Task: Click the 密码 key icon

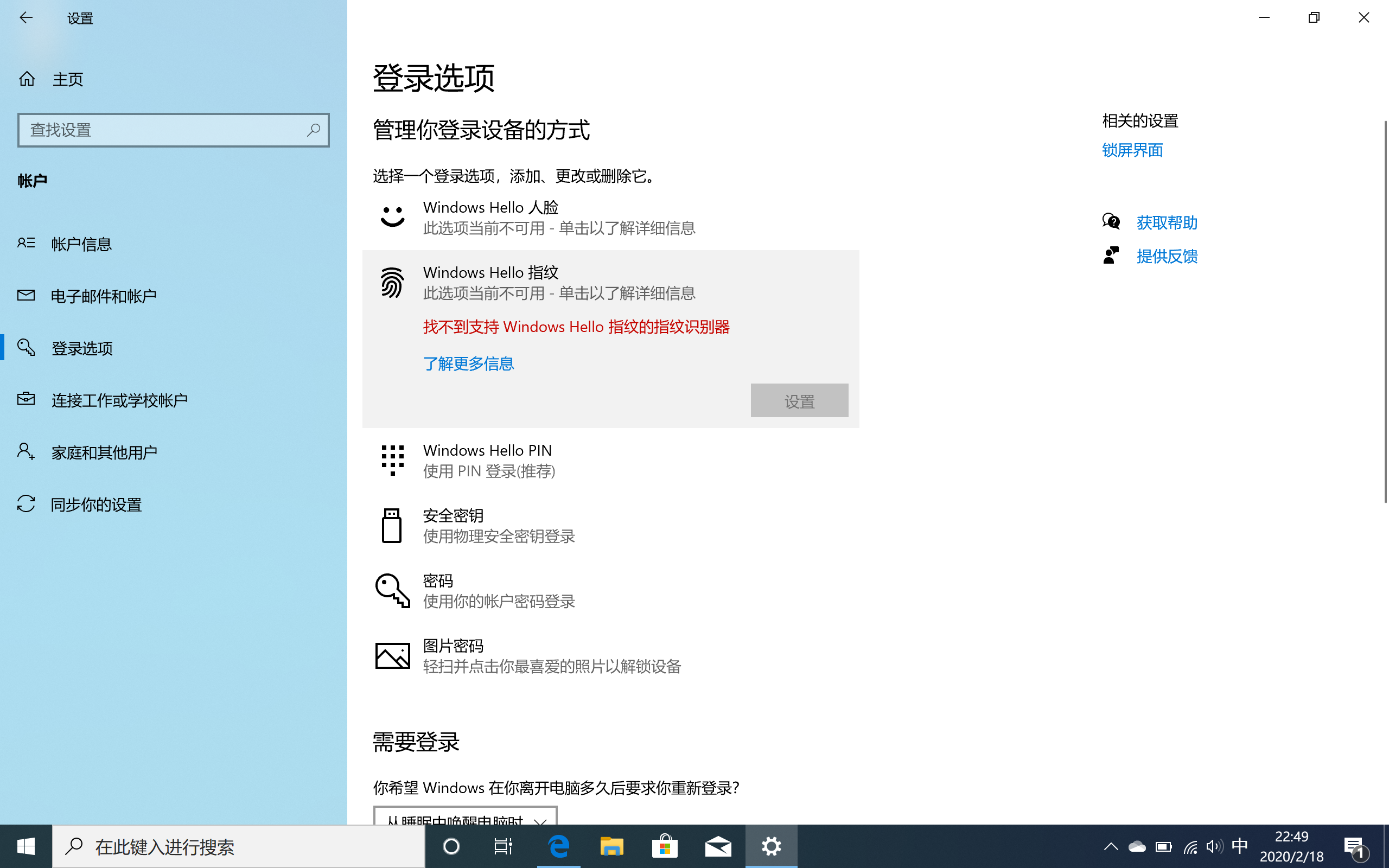Action: tap(392, 590)
